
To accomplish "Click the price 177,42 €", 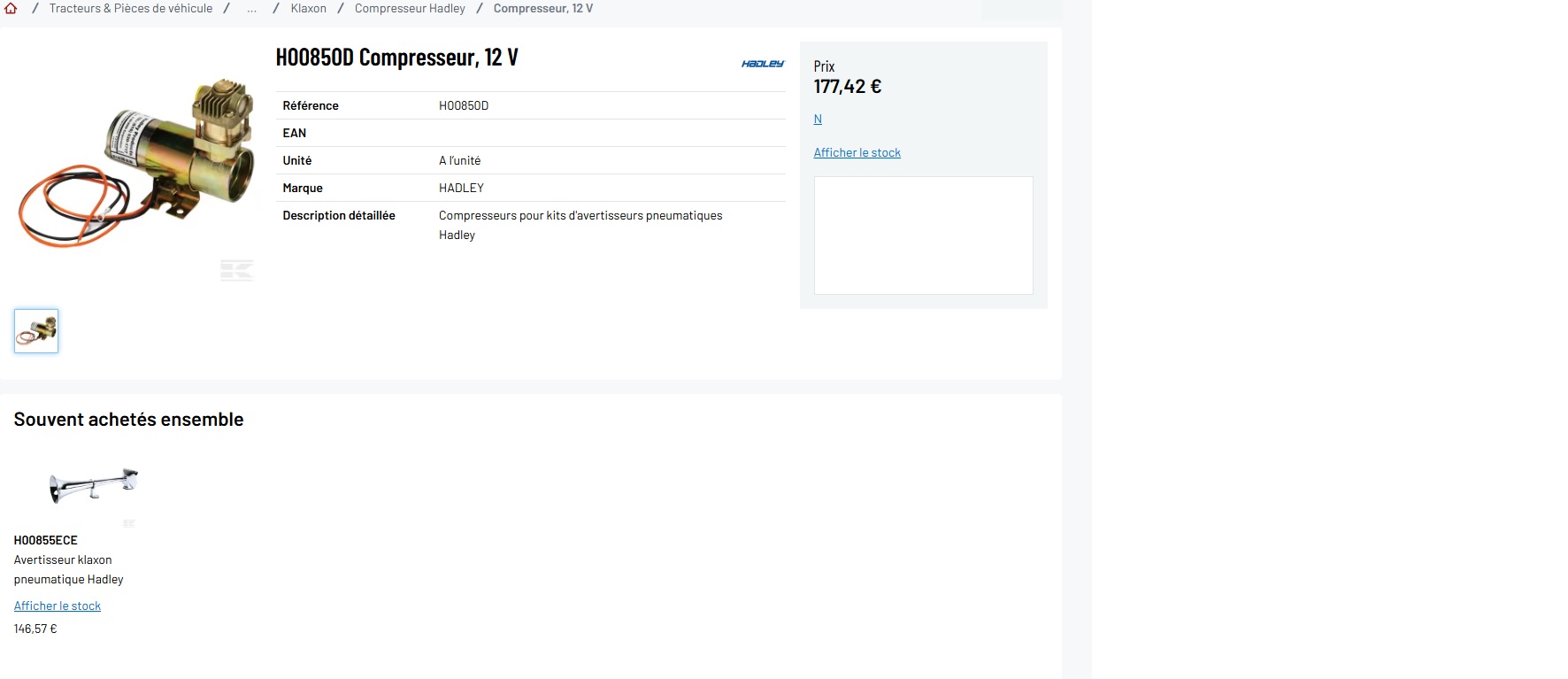I will 848,87.
